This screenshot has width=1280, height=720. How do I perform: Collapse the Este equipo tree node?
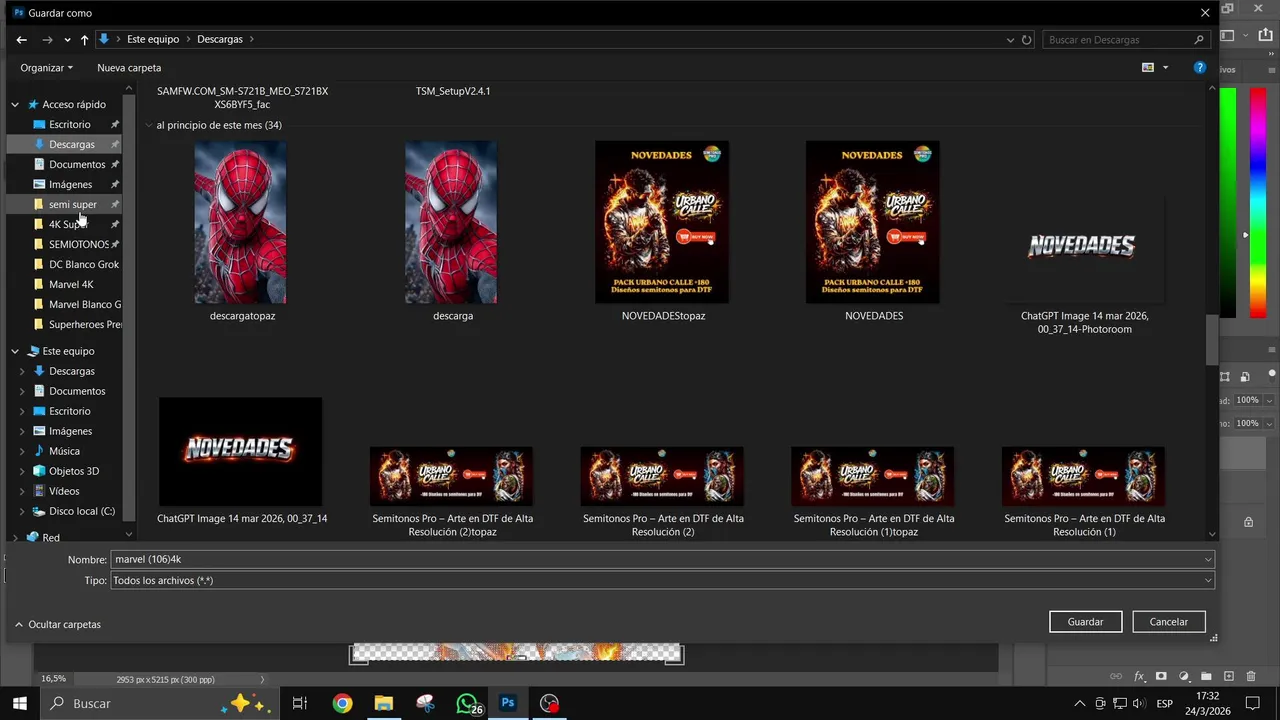[15, 351]
